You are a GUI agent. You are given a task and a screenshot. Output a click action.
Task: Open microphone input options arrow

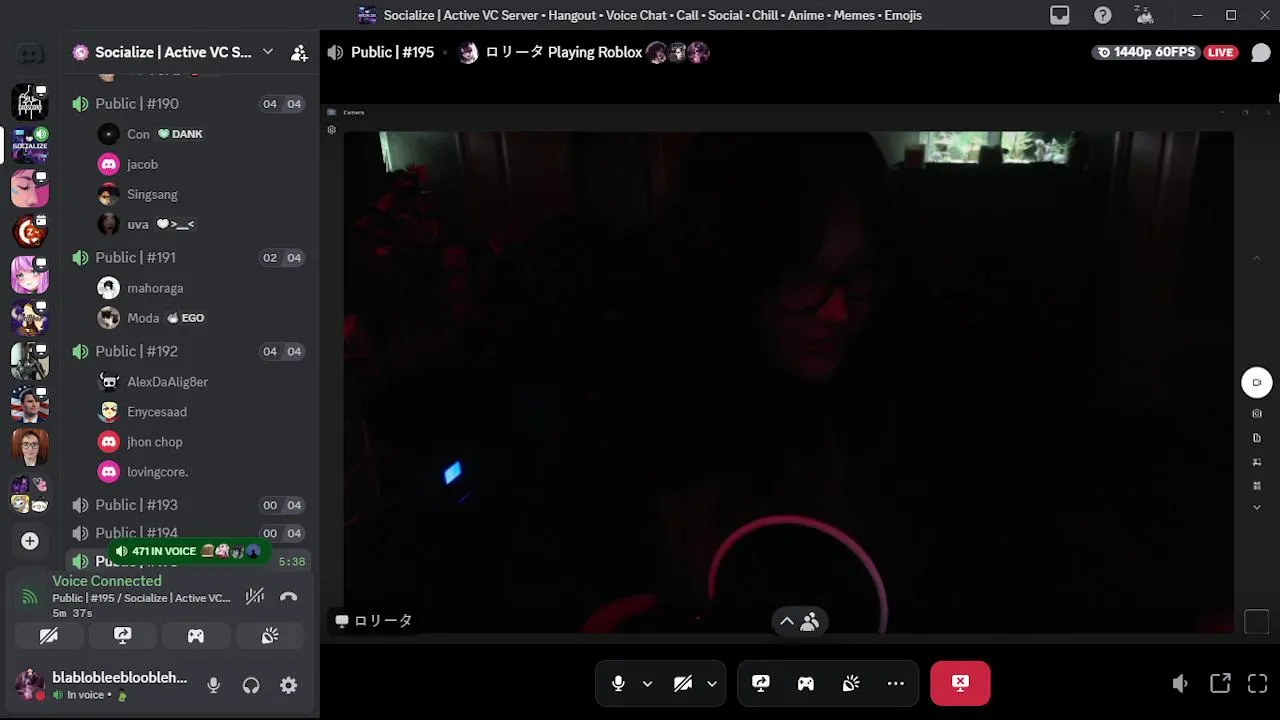point(647,684)
